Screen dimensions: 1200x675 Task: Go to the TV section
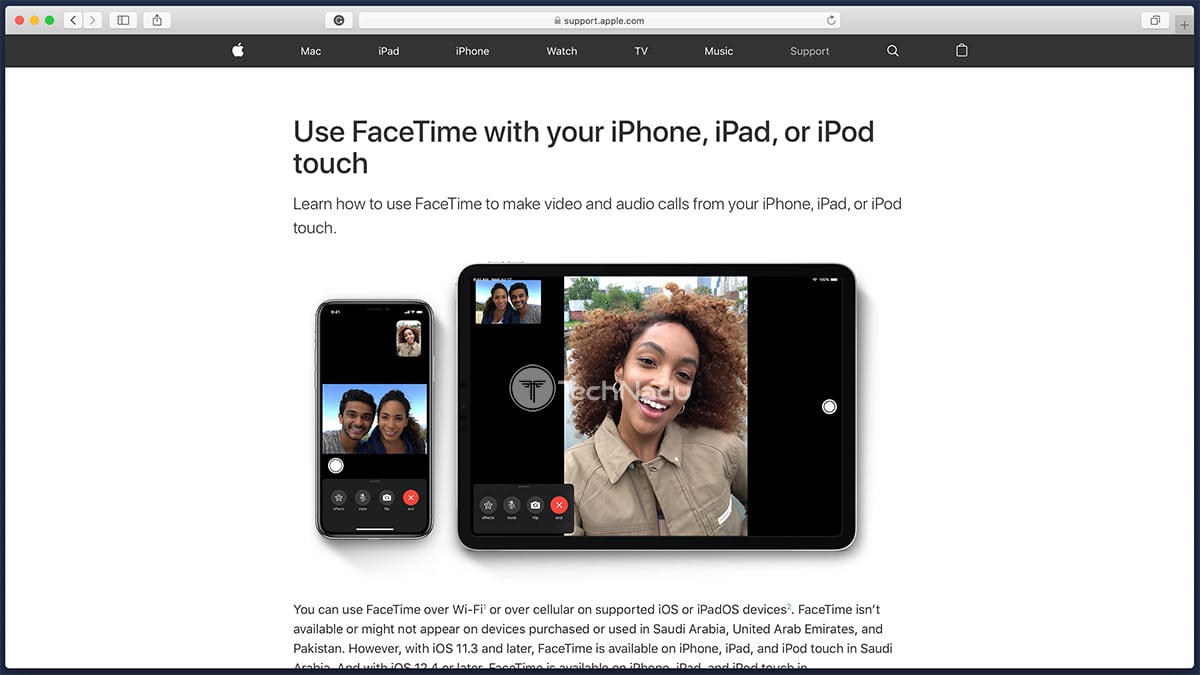pos(641,51)
